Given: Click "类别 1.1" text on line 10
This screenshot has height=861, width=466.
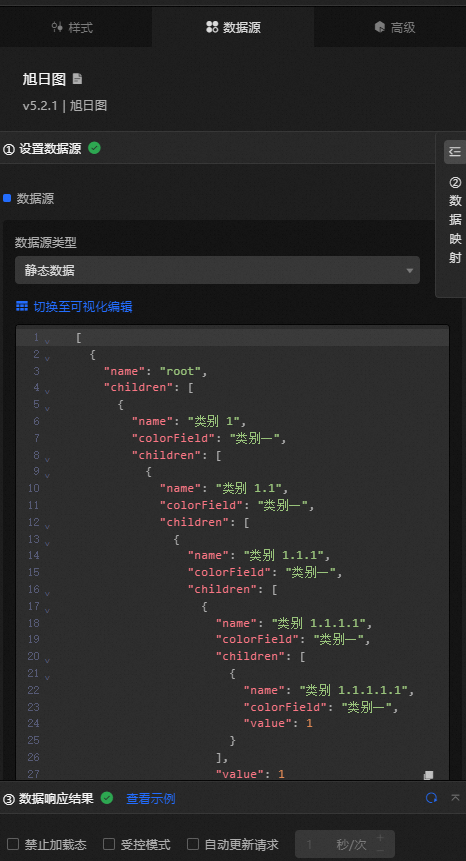Looking at the screenshot, I should pos(250,489).
